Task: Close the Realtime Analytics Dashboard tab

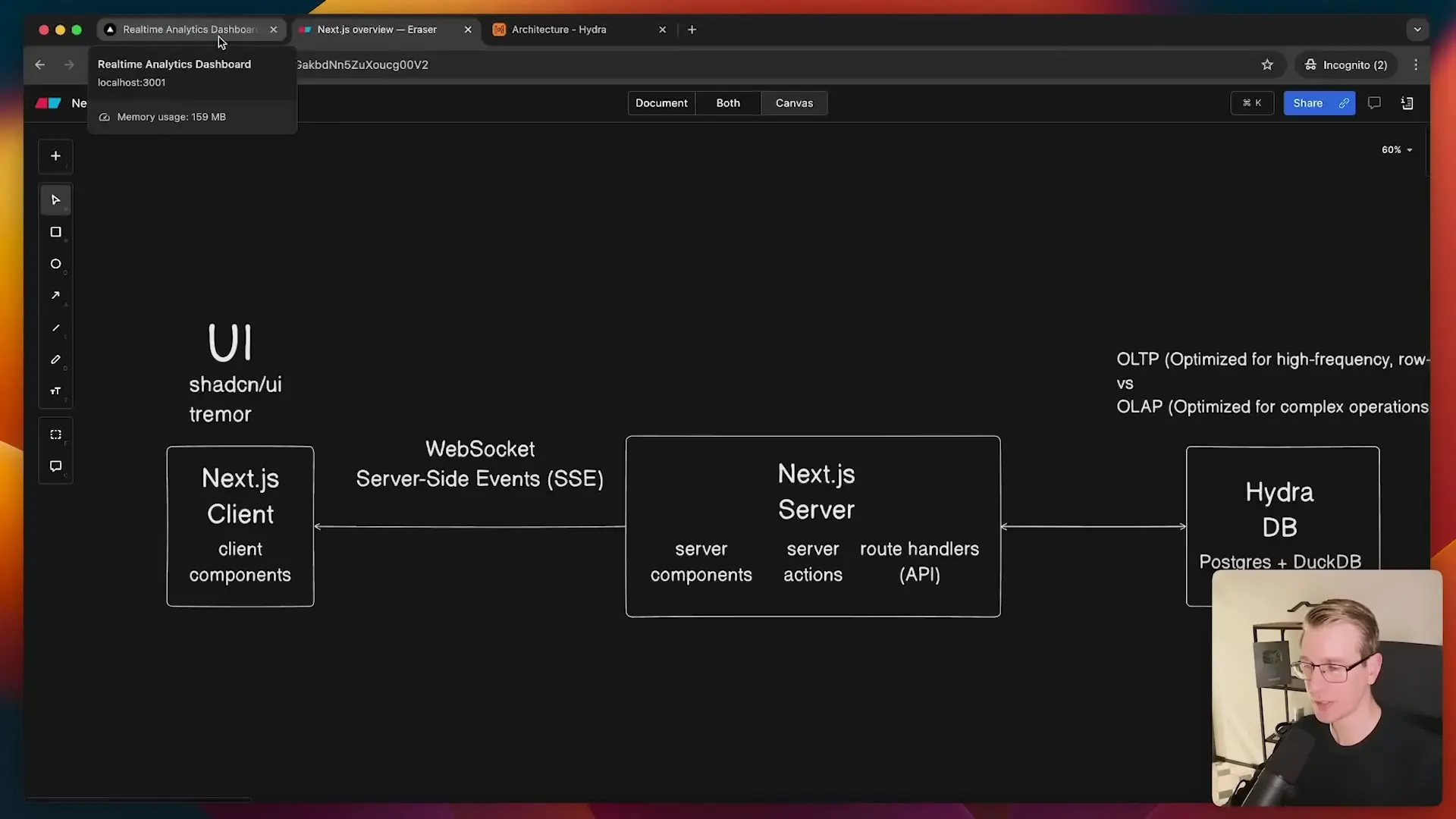Action: pos(274,30)
